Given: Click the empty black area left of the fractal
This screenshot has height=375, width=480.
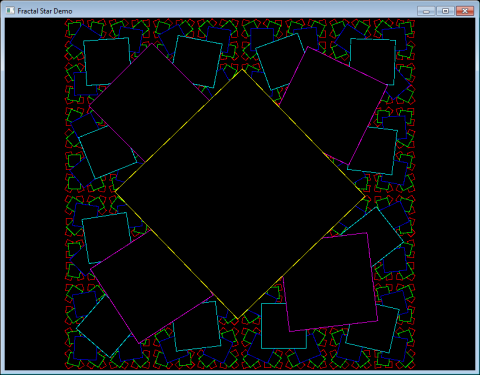Looking at the screenshot, I should tap(35, 194).
